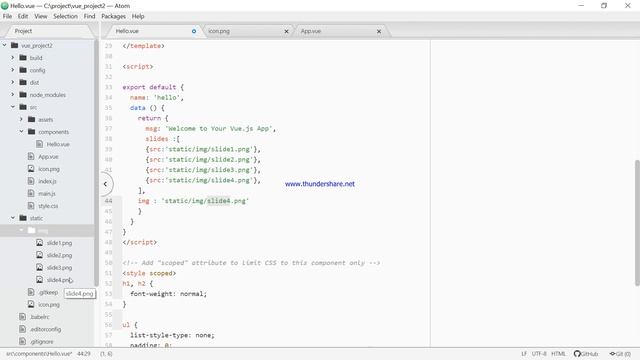Screen dimensions: 640x360
Task: Collapse the src folder
Action: [13, 107]
